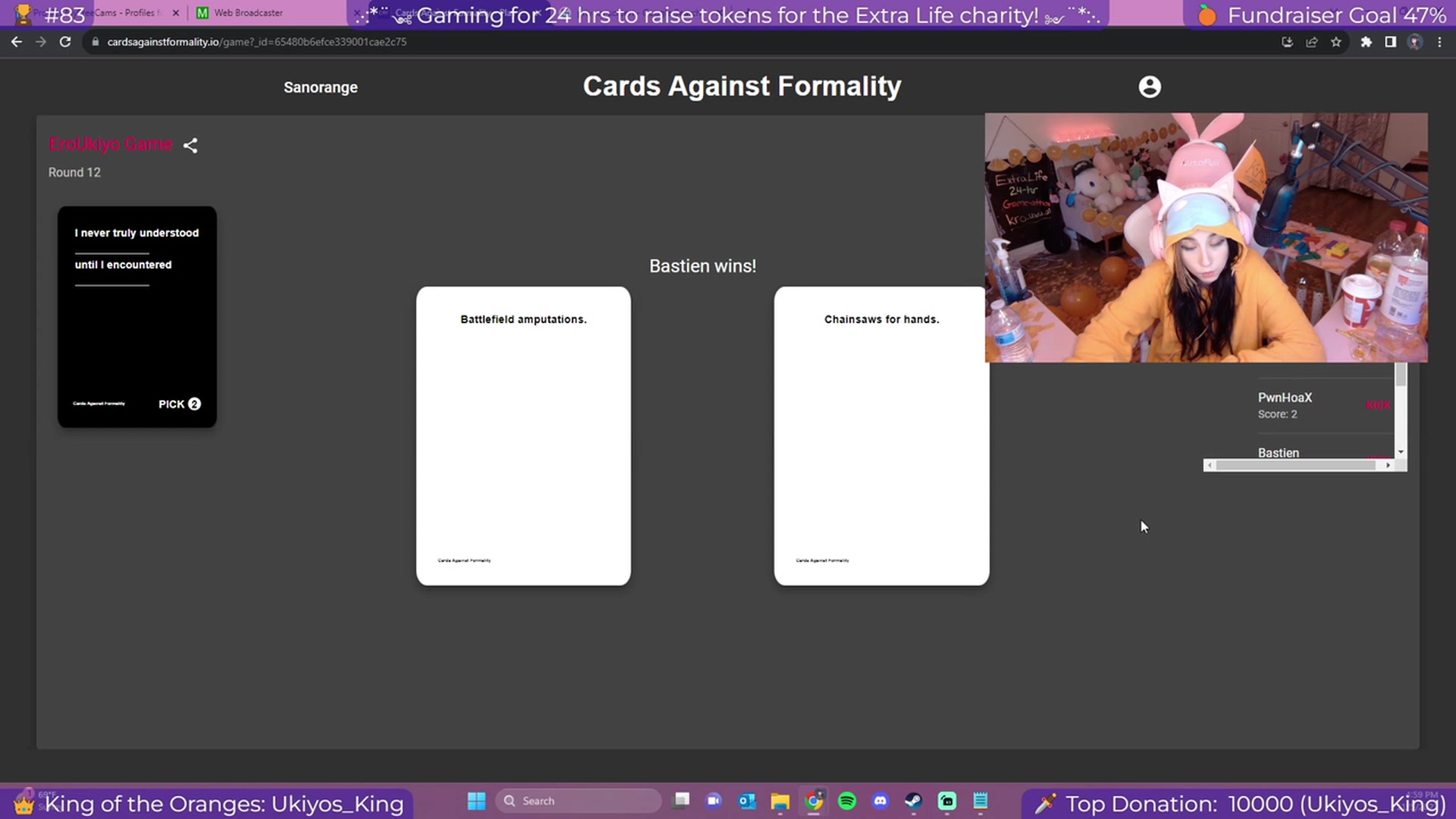Reload the page with the refresh icon

(x=65, y=42)
